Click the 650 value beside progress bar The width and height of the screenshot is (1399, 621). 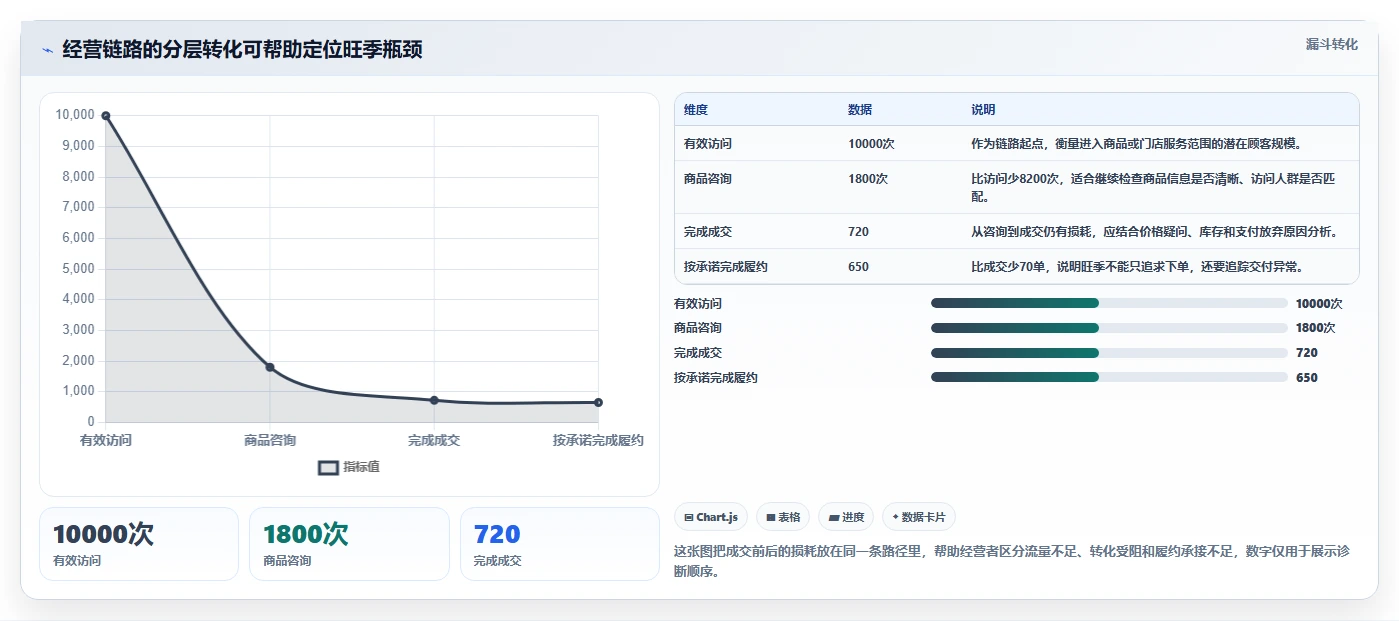click(1306, 377)
